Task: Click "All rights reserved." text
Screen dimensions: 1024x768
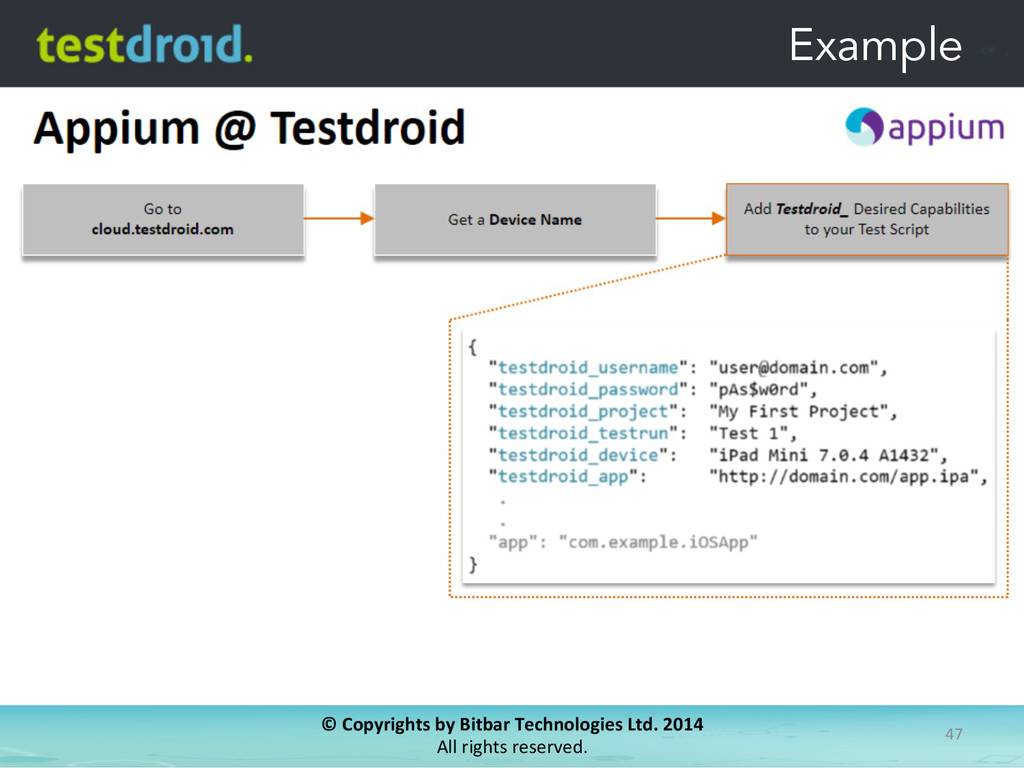Action: (513, 746)
